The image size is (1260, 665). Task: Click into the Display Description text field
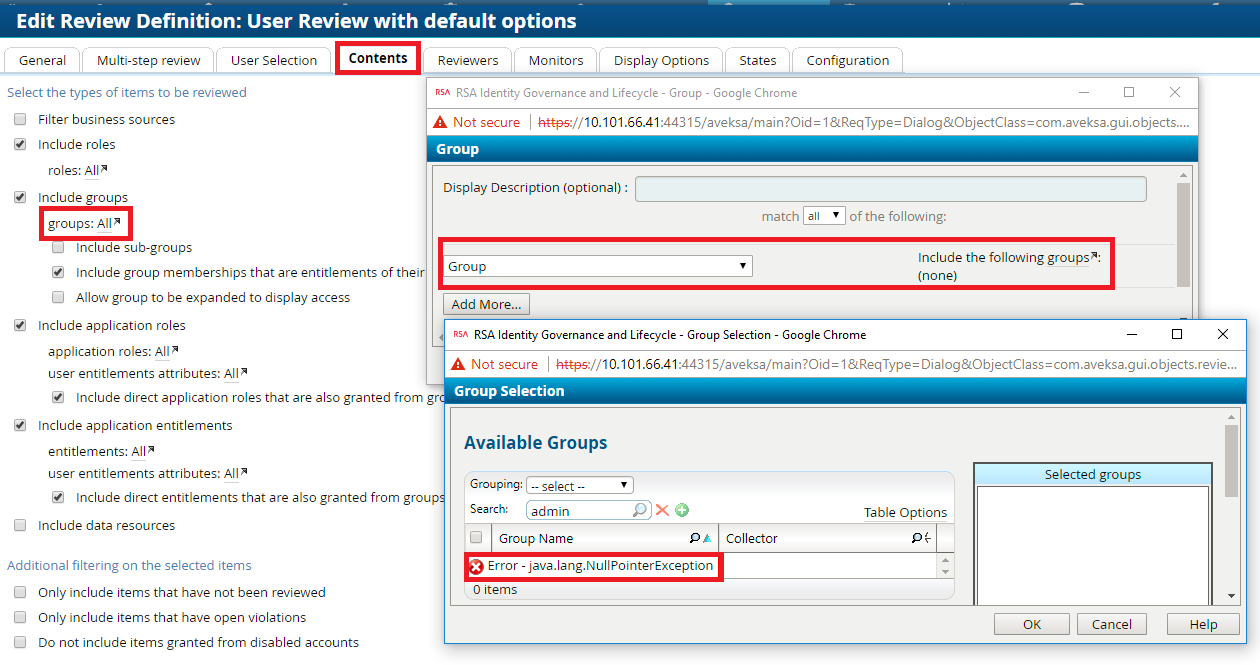[x=890, y=188]
